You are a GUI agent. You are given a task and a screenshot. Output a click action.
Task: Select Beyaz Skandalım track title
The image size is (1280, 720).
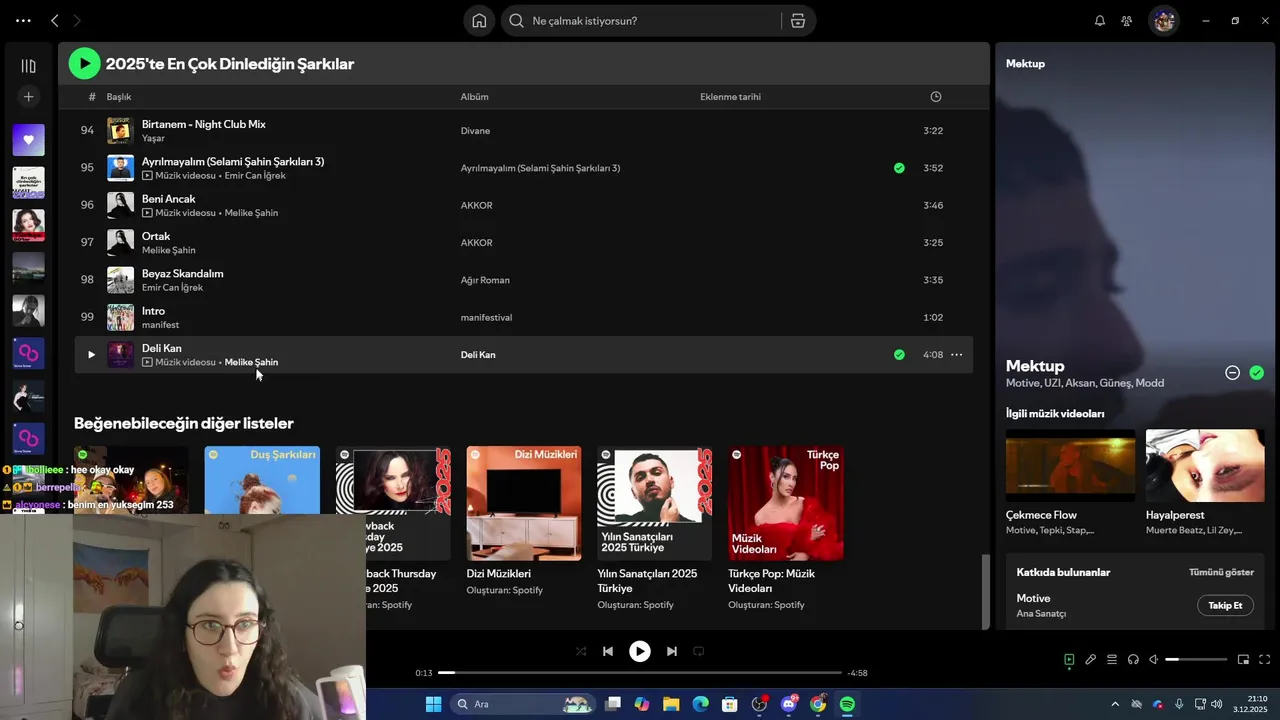tap(183, 274)
